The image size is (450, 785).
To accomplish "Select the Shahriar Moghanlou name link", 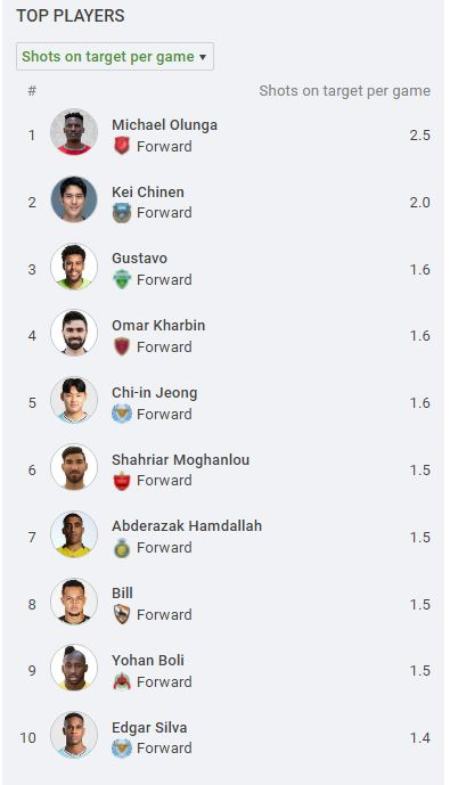I will (x=181, y=460).
